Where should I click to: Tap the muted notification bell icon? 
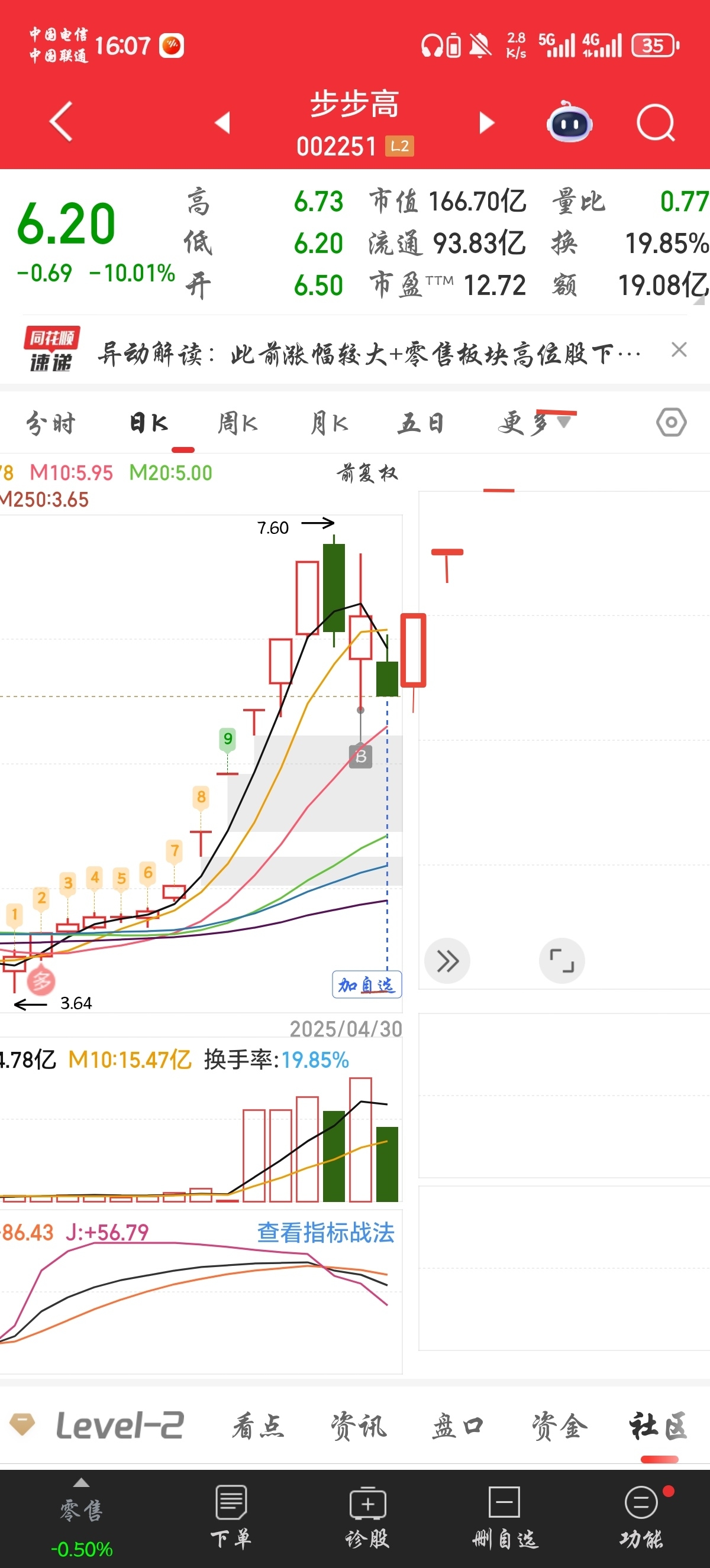pos(480,46)
